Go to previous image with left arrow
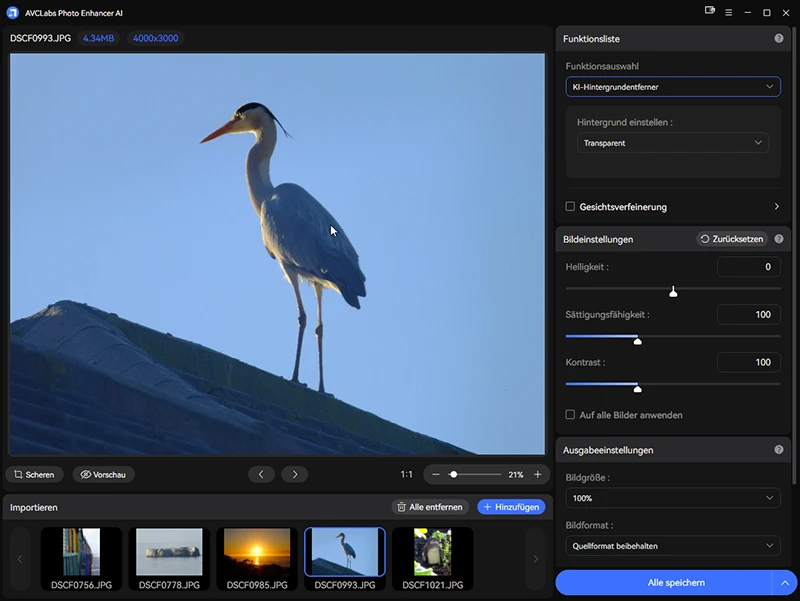The image size is (800, 601). (261, 475)
